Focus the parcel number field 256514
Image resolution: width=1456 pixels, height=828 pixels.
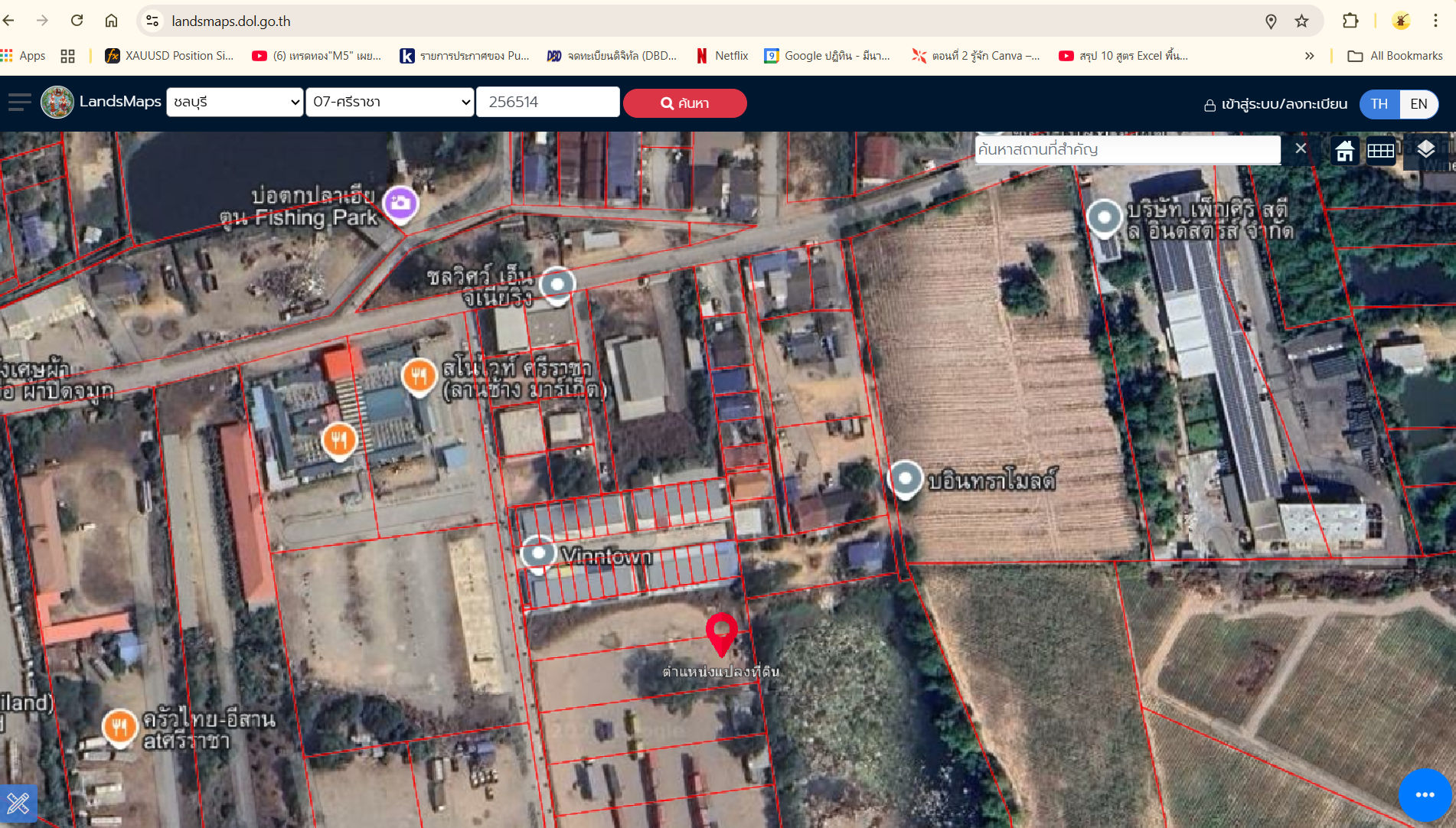548,102
